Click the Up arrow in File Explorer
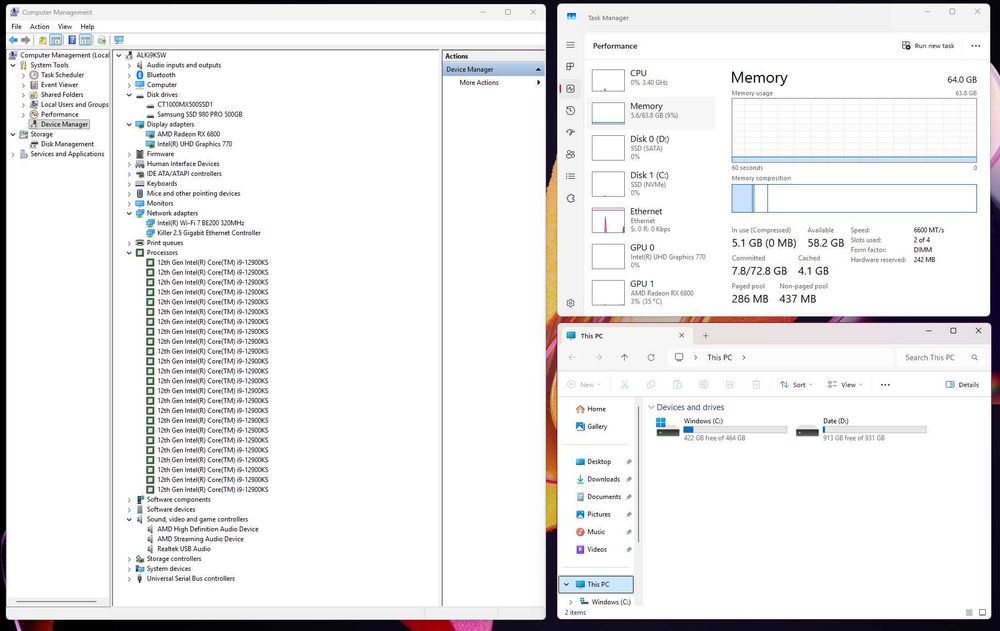The width and height of the screenshot is (1000, 631). pos(624,357)
